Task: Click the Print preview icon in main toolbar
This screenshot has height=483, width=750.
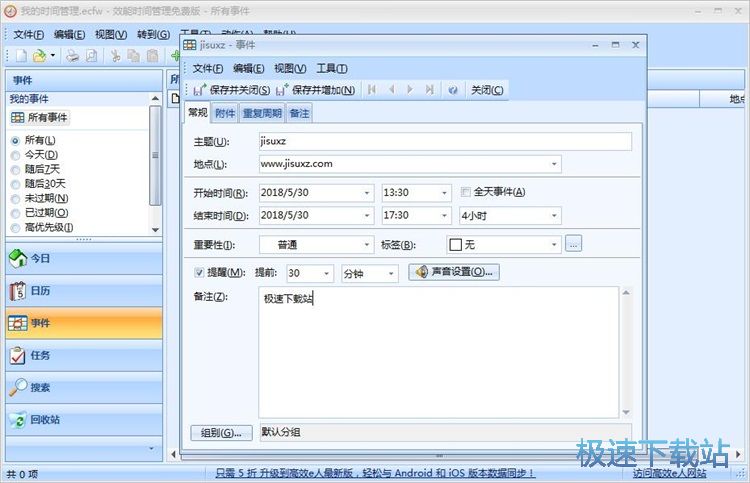Action: tap(91, 56)
